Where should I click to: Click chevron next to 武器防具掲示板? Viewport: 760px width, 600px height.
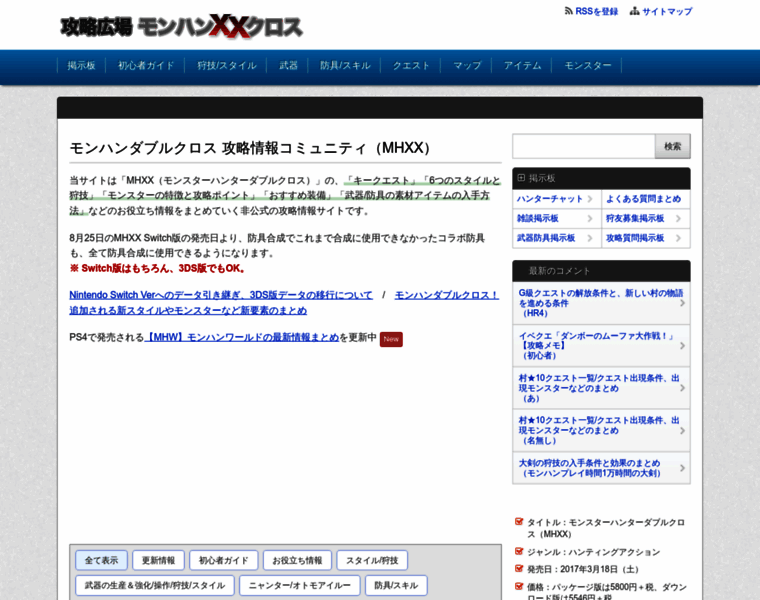coord(590,238)
